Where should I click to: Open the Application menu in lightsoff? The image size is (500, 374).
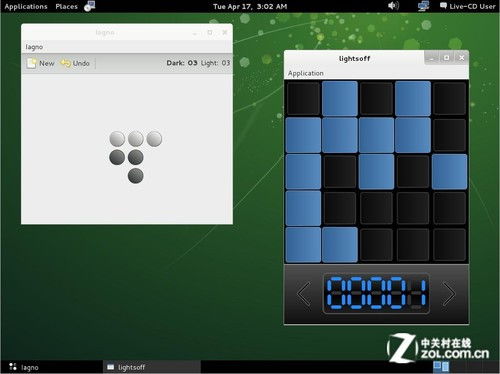pyautogui.click(x=306, y=73)
